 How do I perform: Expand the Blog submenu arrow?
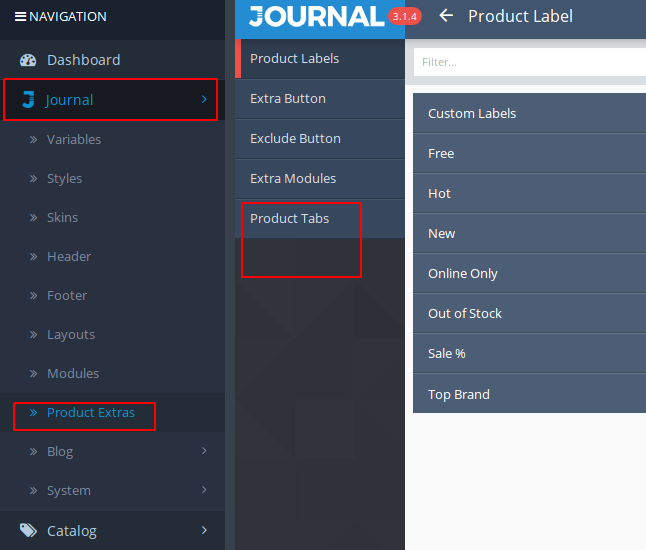pos(204,451)
